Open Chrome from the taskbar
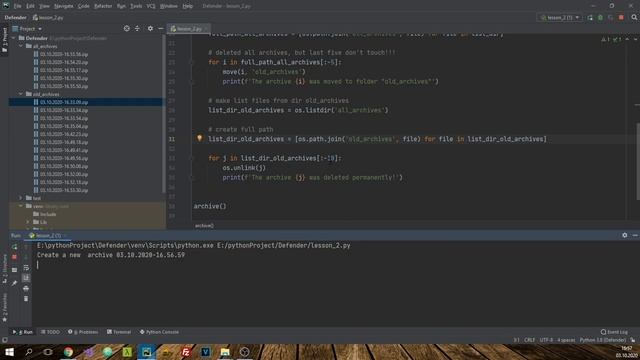 pos(68,352)
